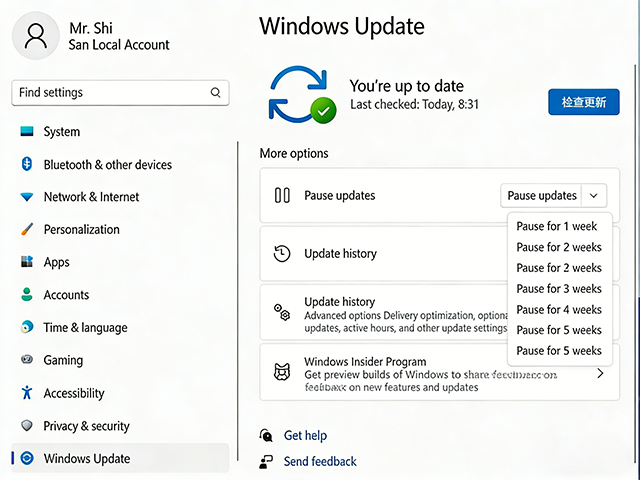The width and height of the screenshot is (640, 480).
Task: Click the Bluetooth icon in sidebar
Action: point(26,165)
